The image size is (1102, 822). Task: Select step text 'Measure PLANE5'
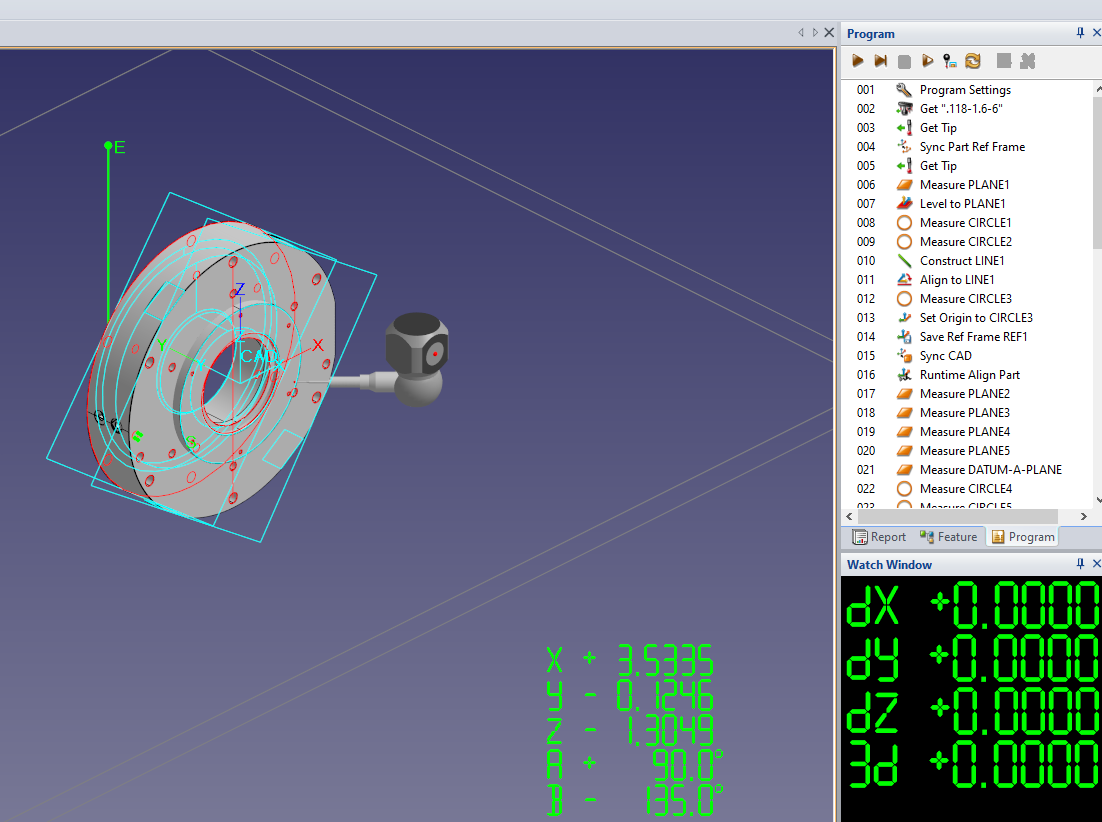[x=964, y=450]
